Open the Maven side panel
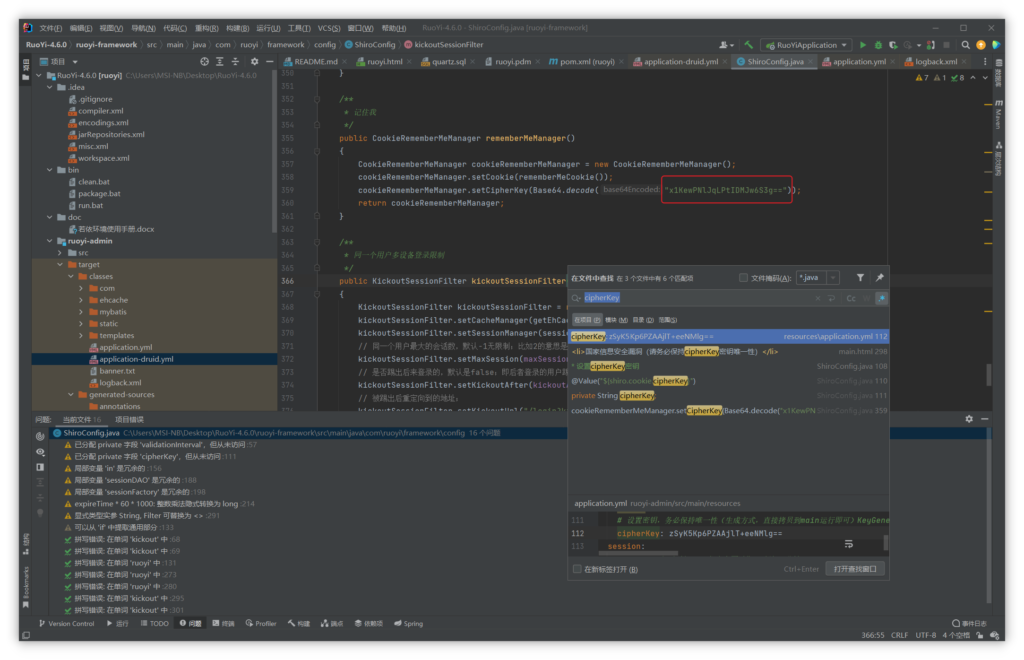 point(999,114)
